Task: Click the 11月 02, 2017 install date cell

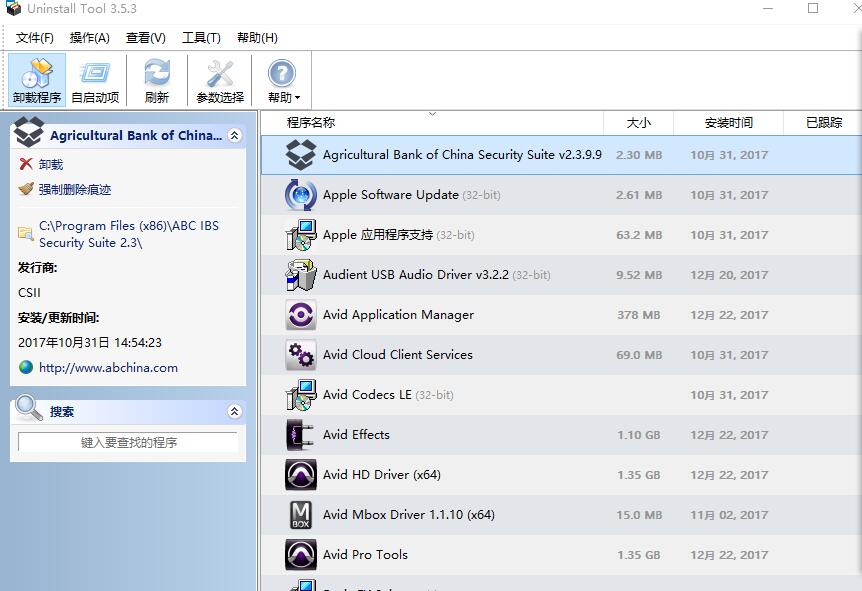Action: click(729, 515)
